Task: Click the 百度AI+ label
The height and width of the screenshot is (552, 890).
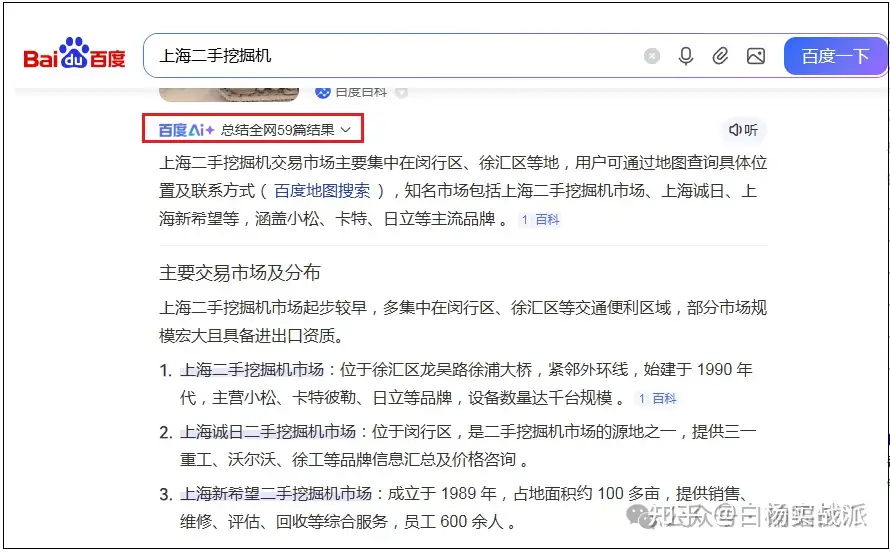Action: coord(186,130)
